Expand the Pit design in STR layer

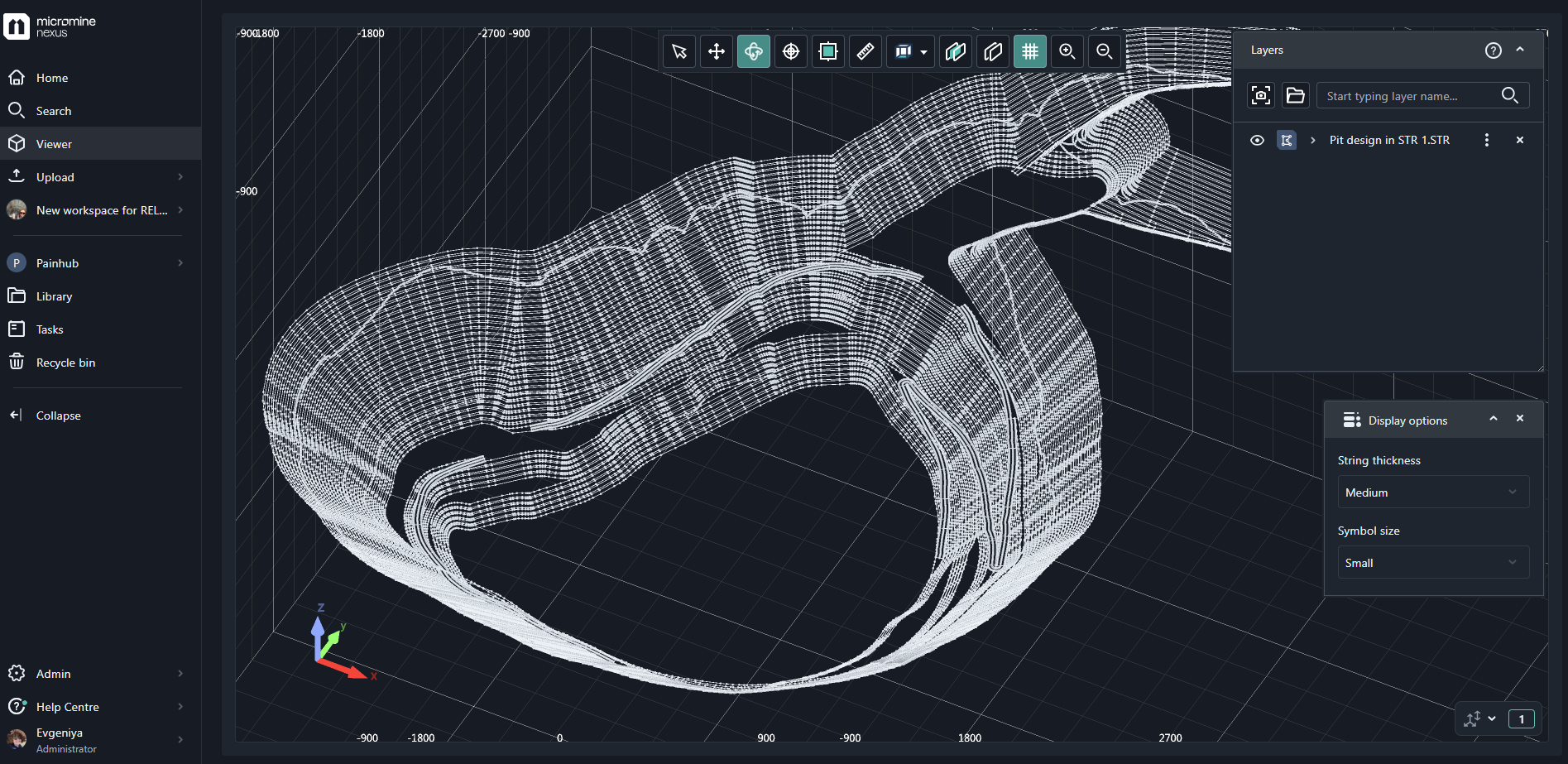(1313, 140)
